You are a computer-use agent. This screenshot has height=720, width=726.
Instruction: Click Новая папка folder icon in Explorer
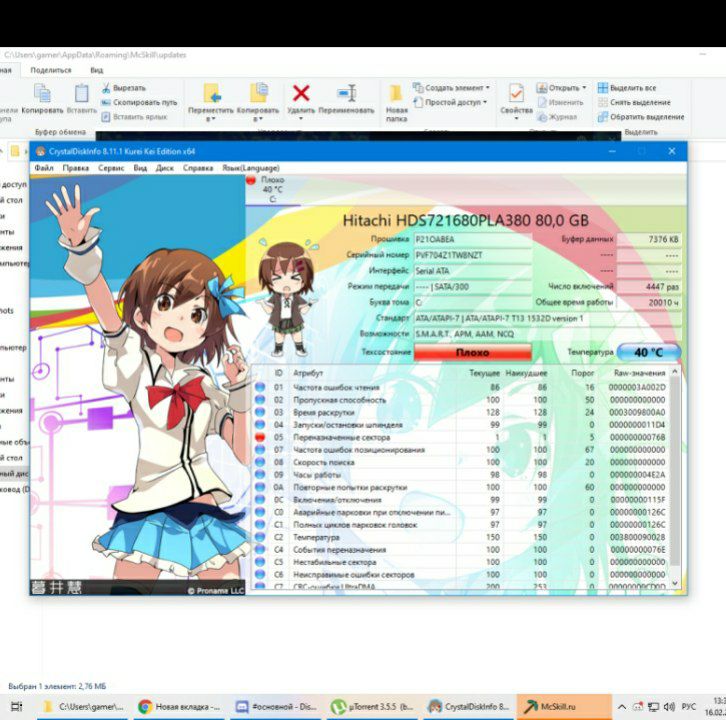(x=396, y=93)
